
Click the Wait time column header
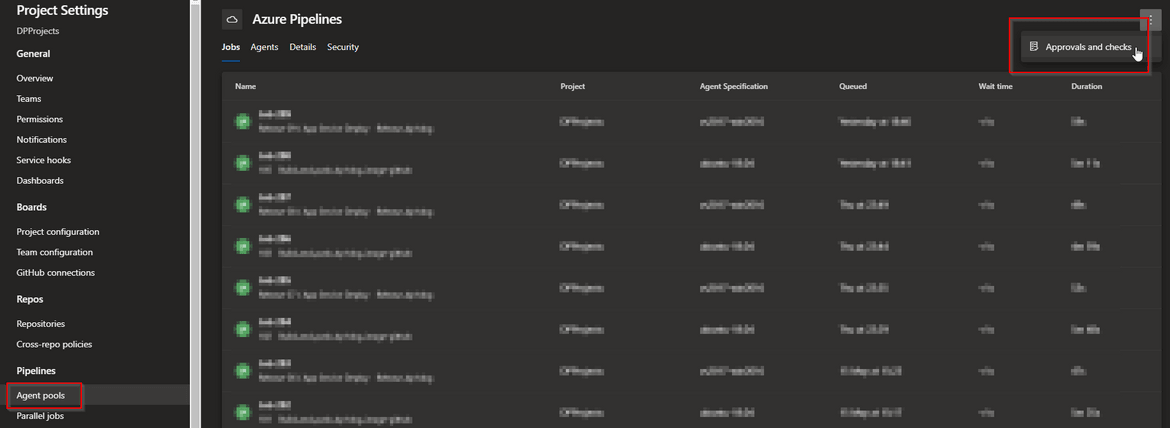pyautogui.click(x=995, y=86)
